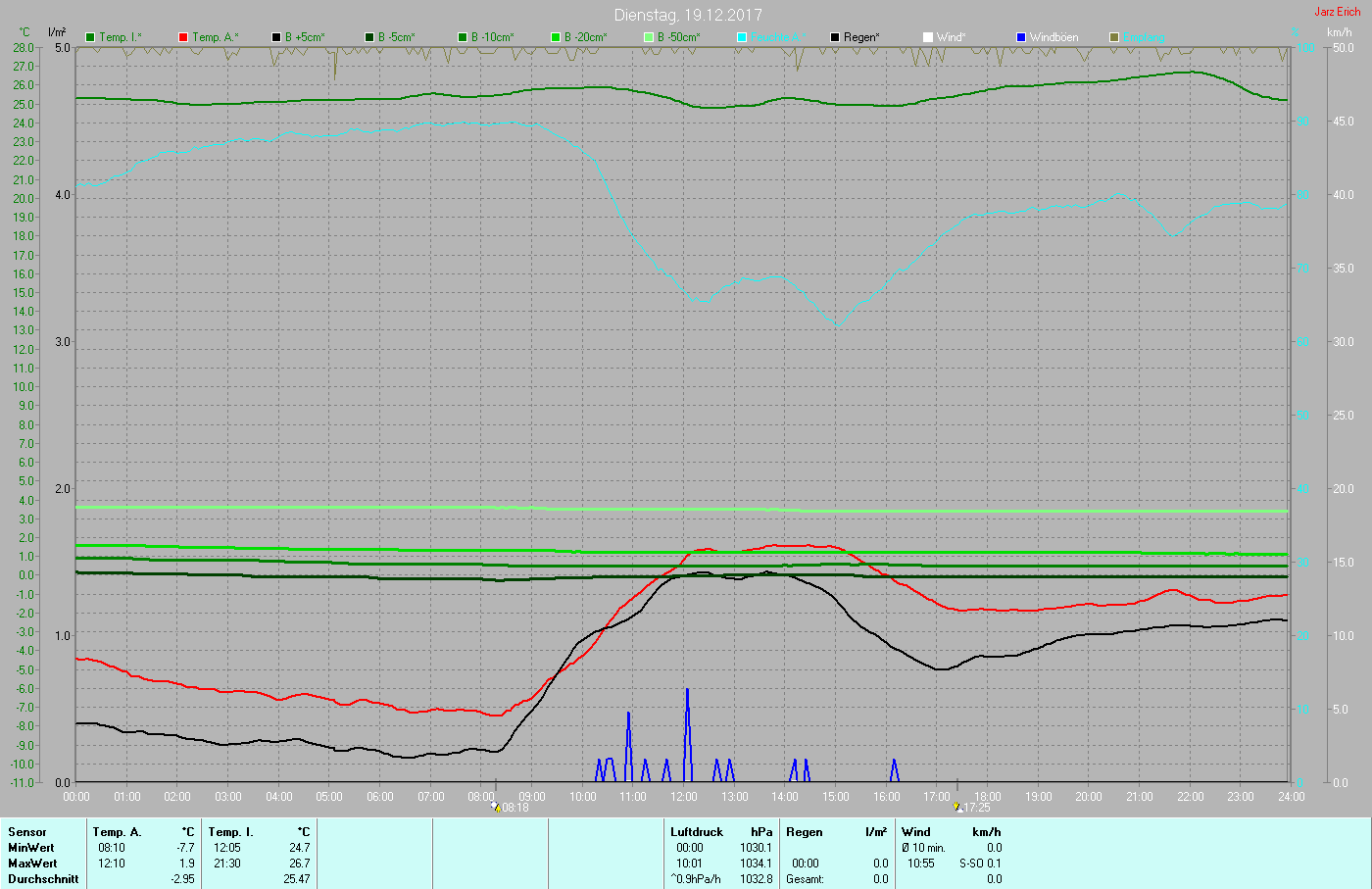Select the Luftdruck column header
1372x889 pixels.
[697, 832]
